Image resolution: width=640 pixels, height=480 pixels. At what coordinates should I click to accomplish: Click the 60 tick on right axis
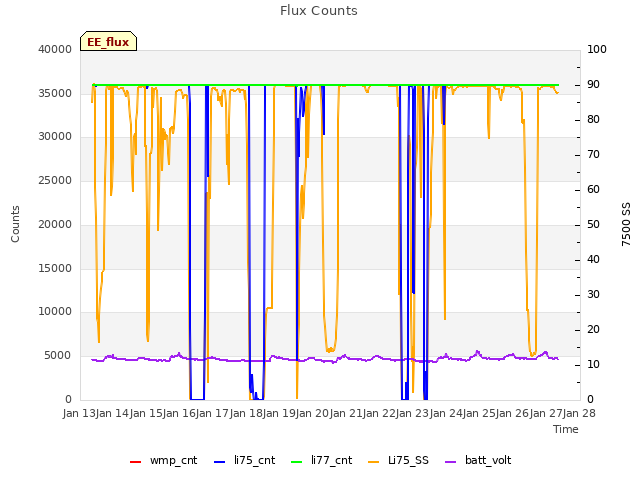tap(593, 189)
